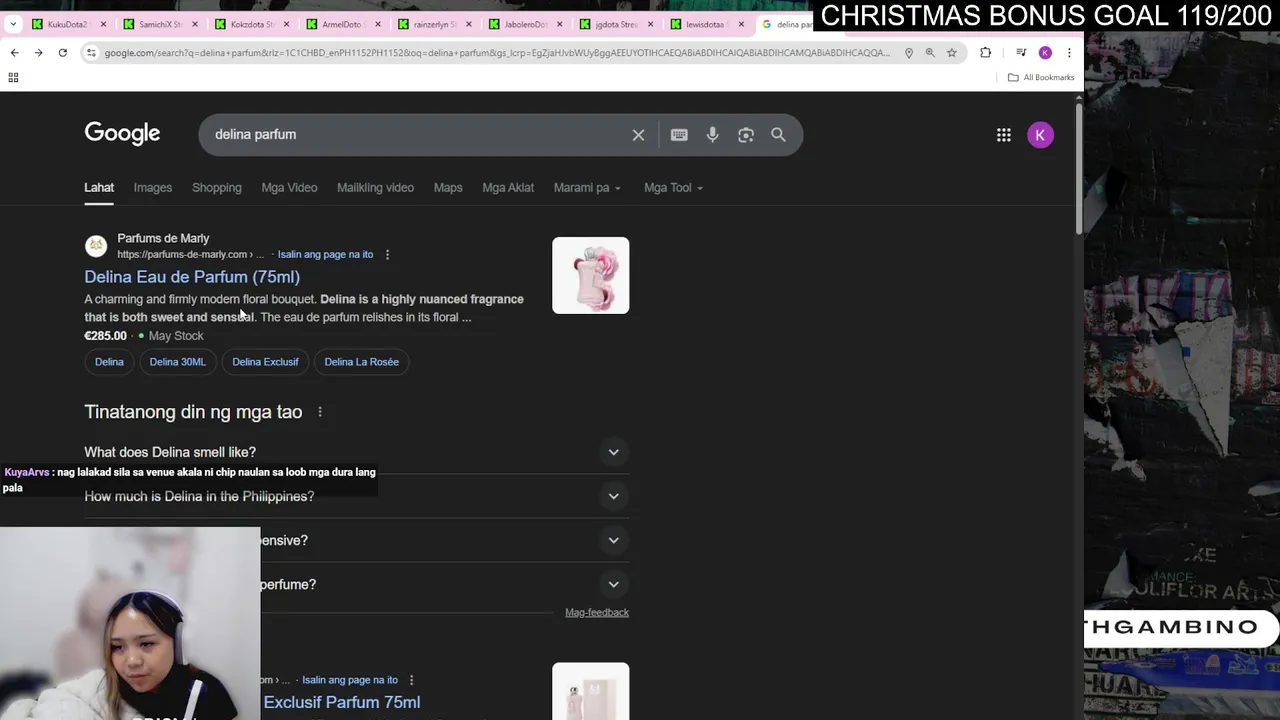Click the Delina La Rosée sitelink chip

(x=361, y=362)
